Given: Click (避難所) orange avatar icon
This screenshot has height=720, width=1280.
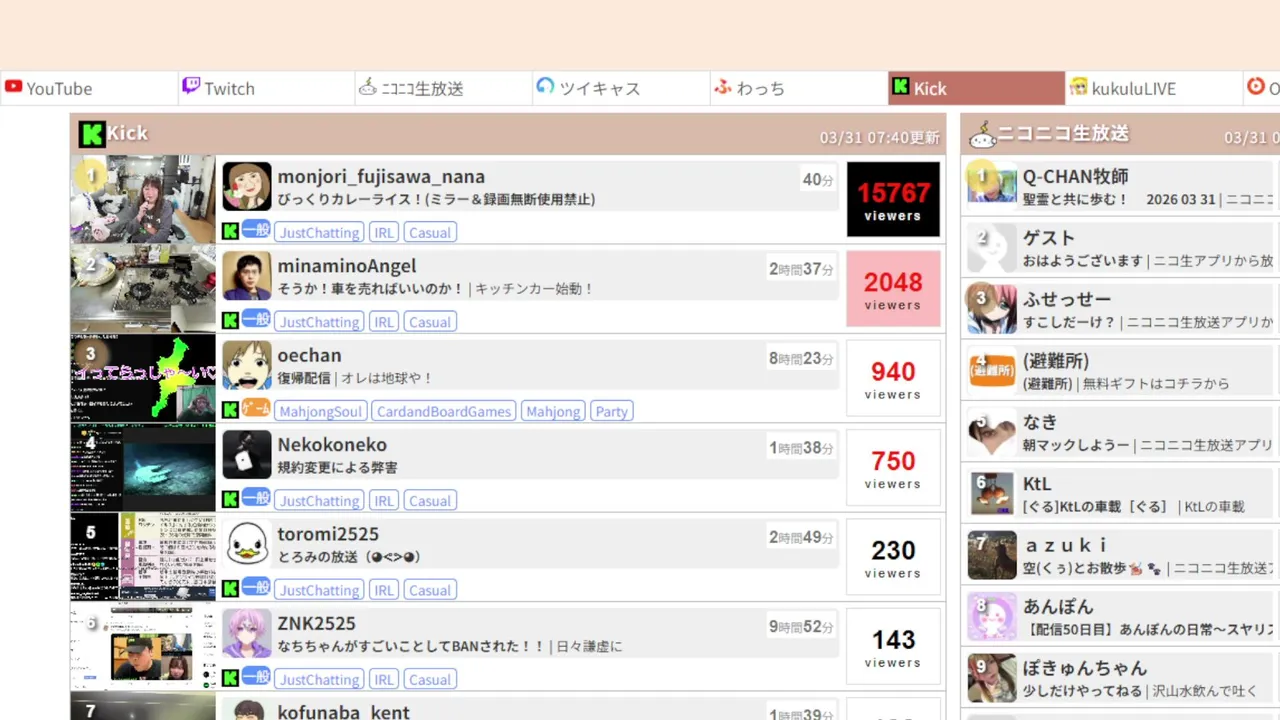Looking at the screenshot, I should pos(992,371).
